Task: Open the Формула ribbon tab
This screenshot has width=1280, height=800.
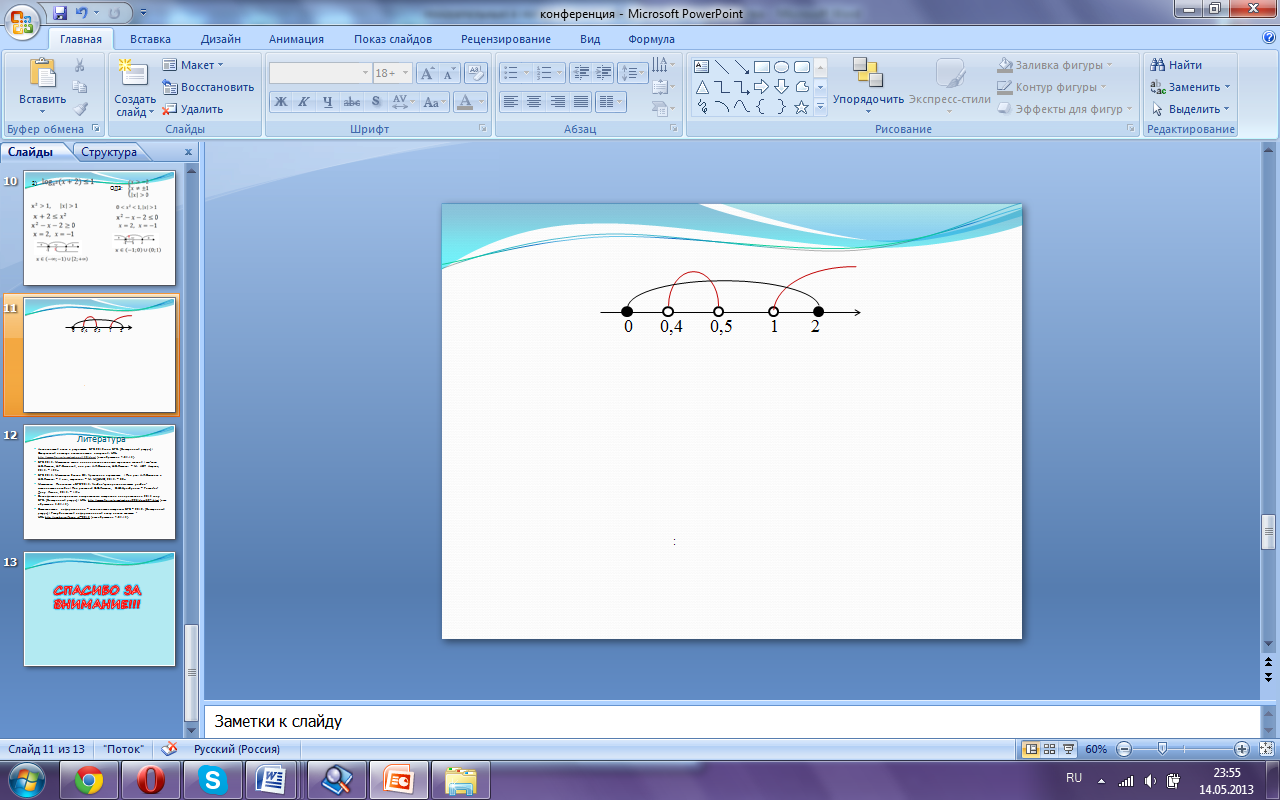Action: click(651, 39)
